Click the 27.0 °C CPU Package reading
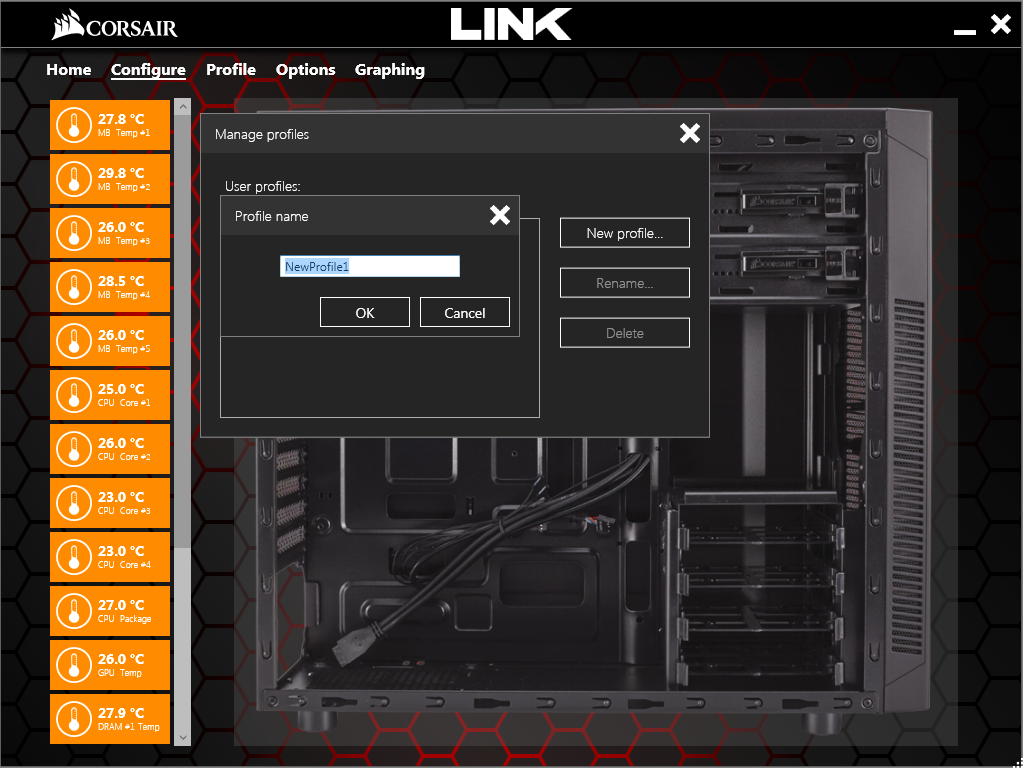 (121, 605)
